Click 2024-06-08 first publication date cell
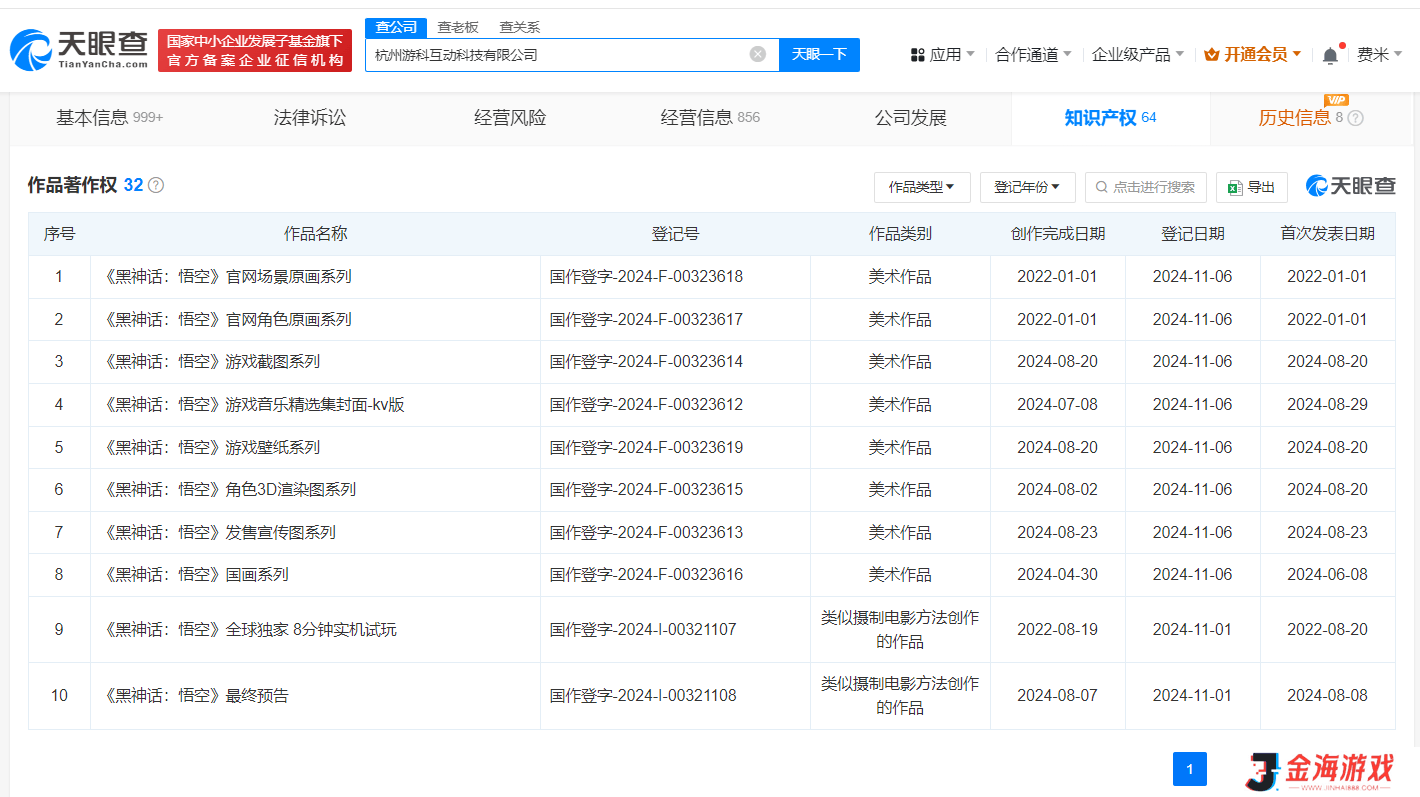The width and height of the screenshot is (1420, 797). pos(1327,575)
